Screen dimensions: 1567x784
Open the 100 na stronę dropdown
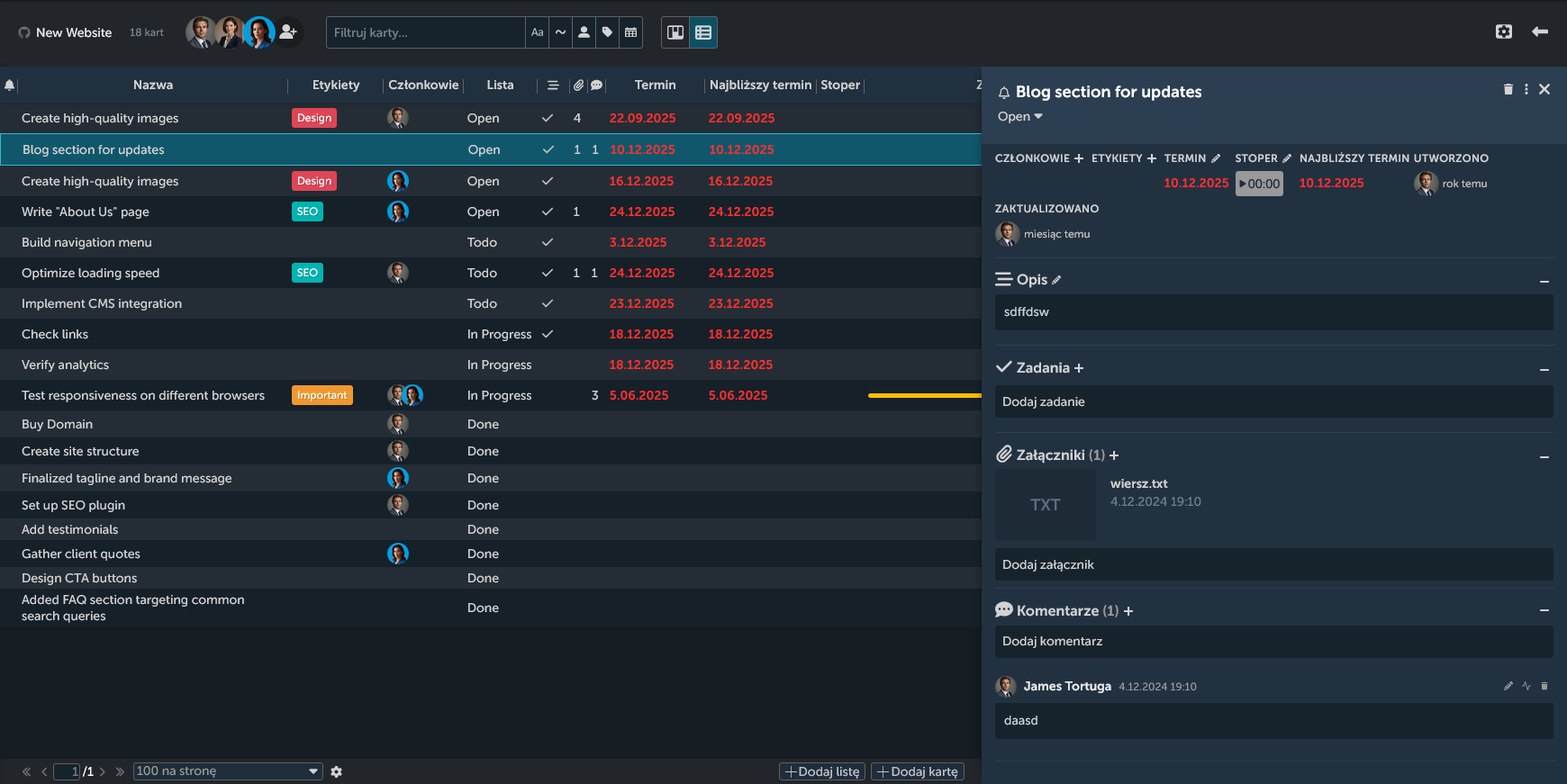click(228, 771)
